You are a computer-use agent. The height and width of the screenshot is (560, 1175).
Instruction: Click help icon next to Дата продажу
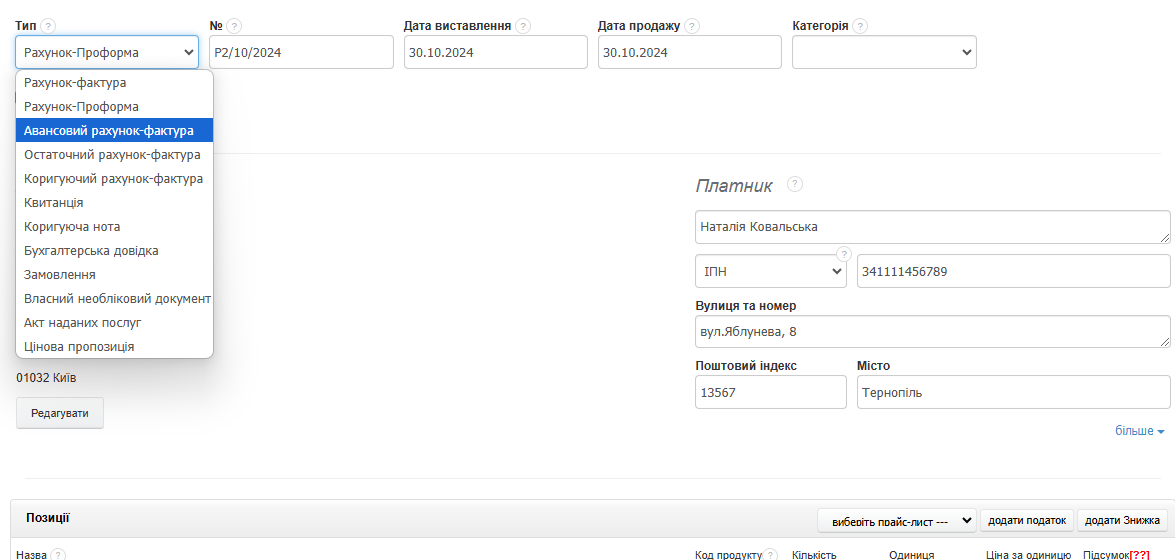692,26
